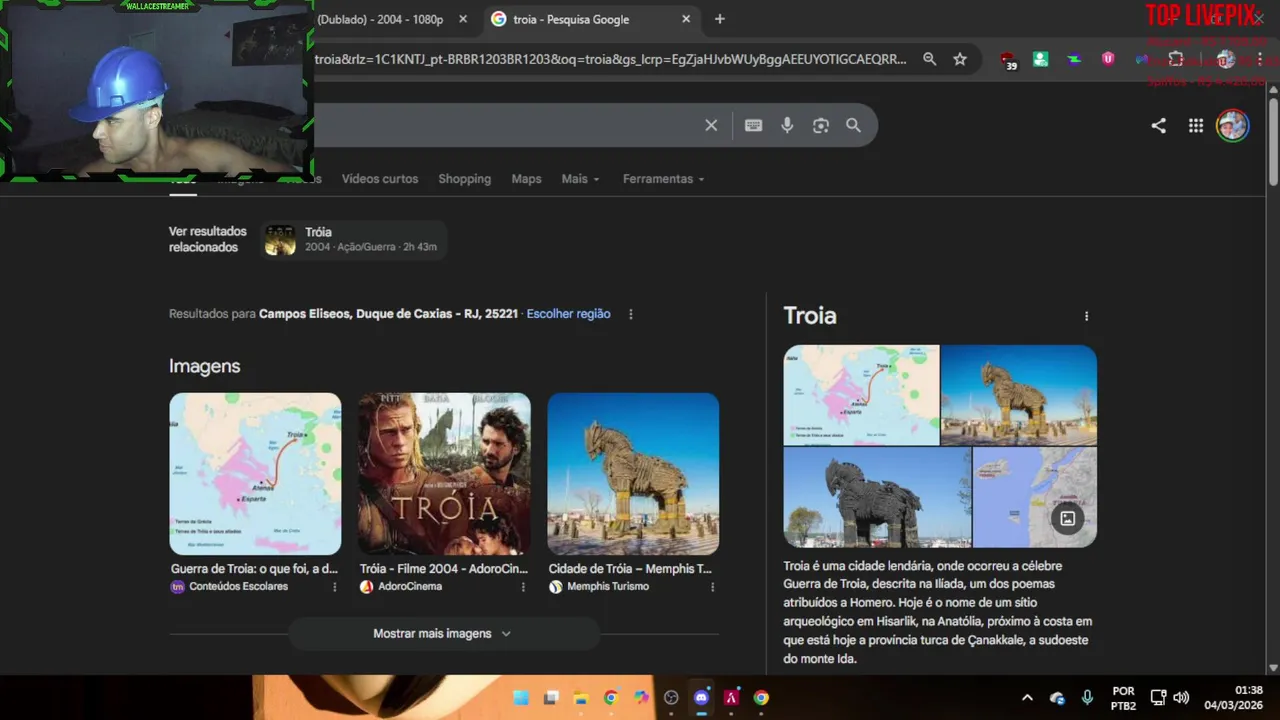This screenshot has height=720, width=1280.
Task: Switch to the Vídeos curtos tab
Action: point(380,179)
